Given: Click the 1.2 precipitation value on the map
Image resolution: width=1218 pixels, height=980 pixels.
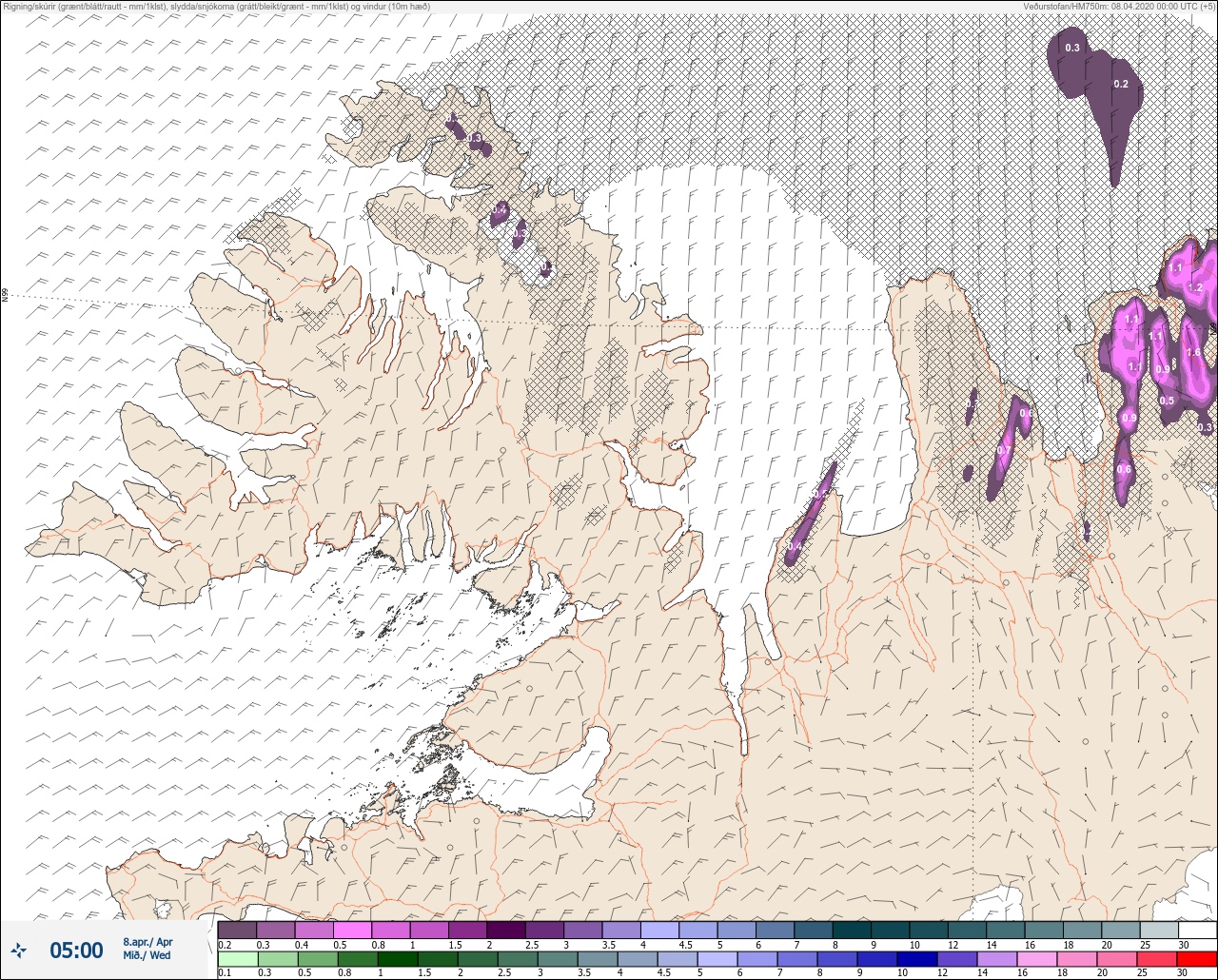Looking at the screenshot, I should click(x=1195, y=287).
